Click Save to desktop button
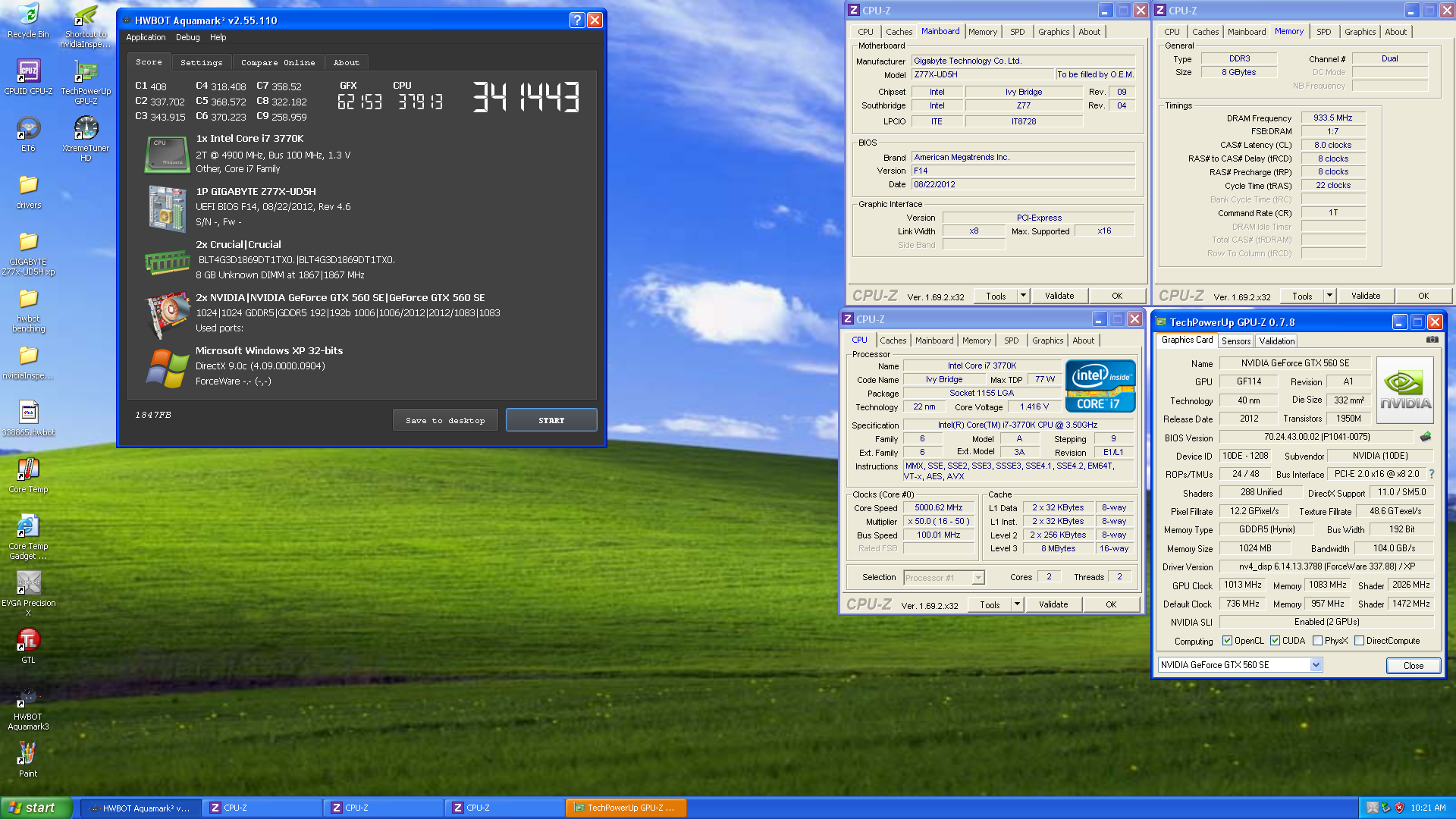This screenshot has width=1456, height=819. 445,420
